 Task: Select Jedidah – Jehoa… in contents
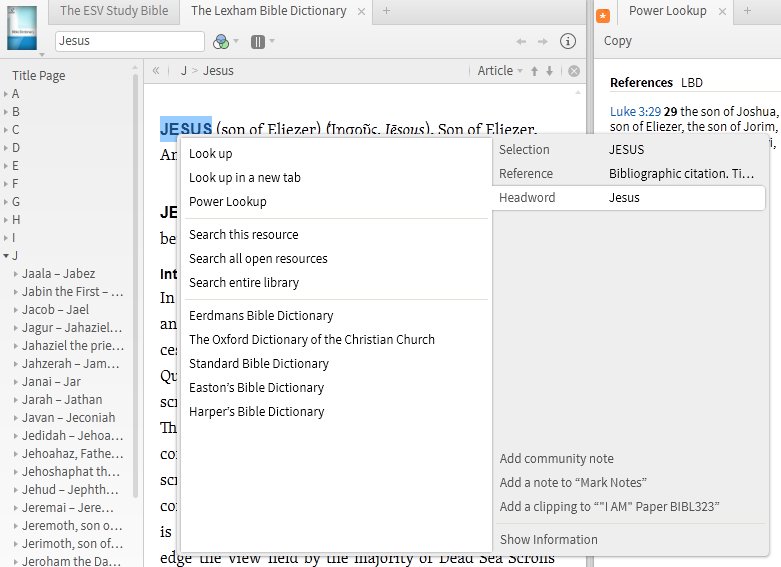[73, 435]
